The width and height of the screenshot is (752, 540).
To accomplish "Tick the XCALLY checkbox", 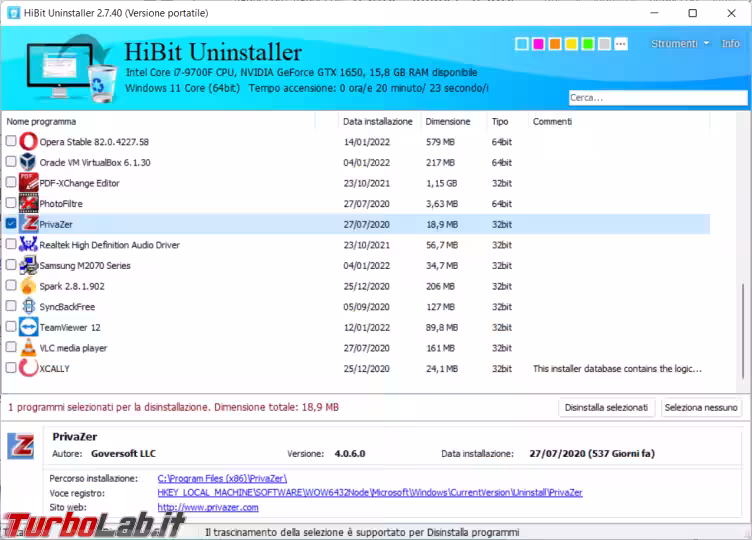I will (11, 368).
